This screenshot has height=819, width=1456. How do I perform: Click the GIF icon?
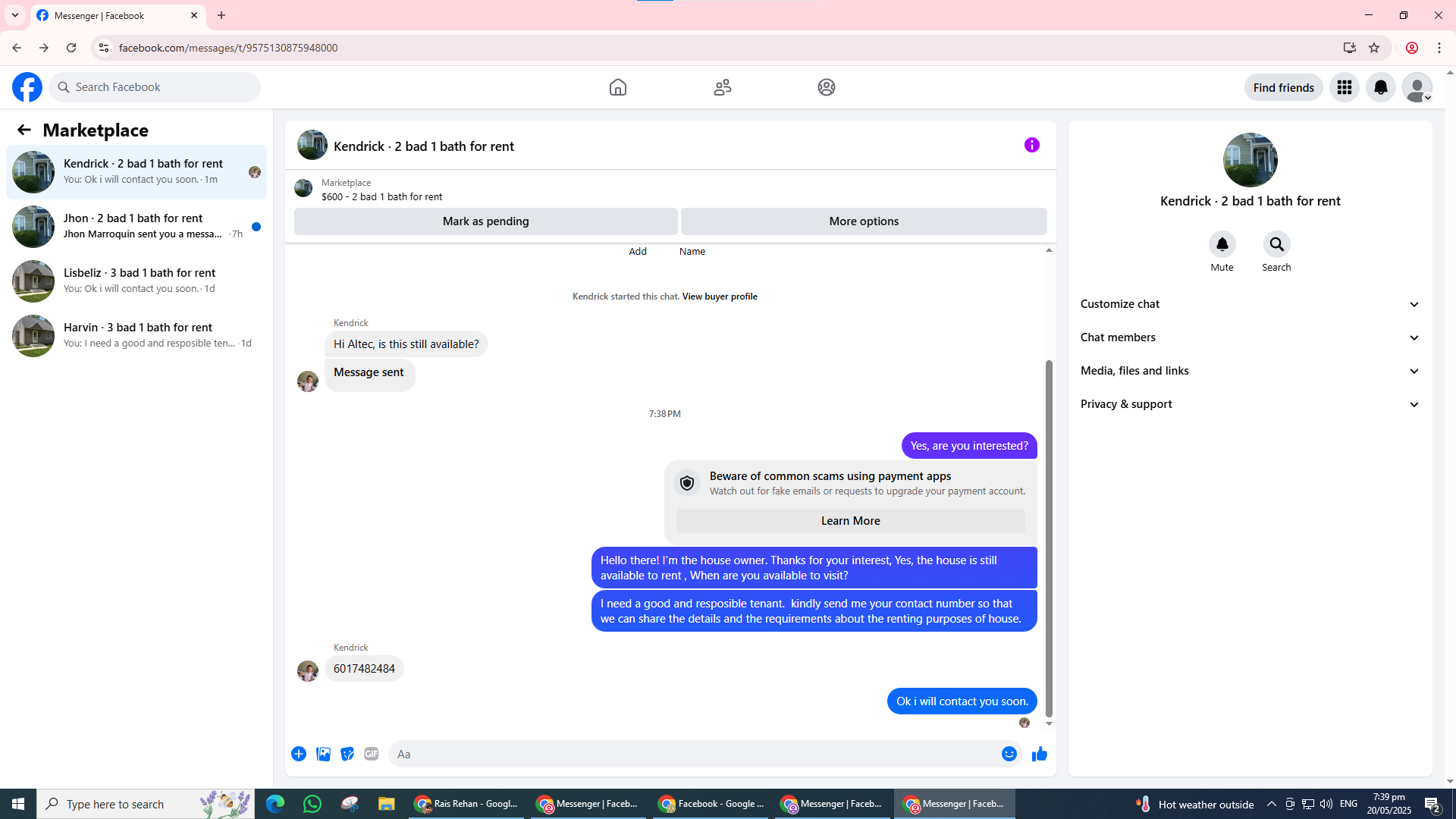point(371,754)
